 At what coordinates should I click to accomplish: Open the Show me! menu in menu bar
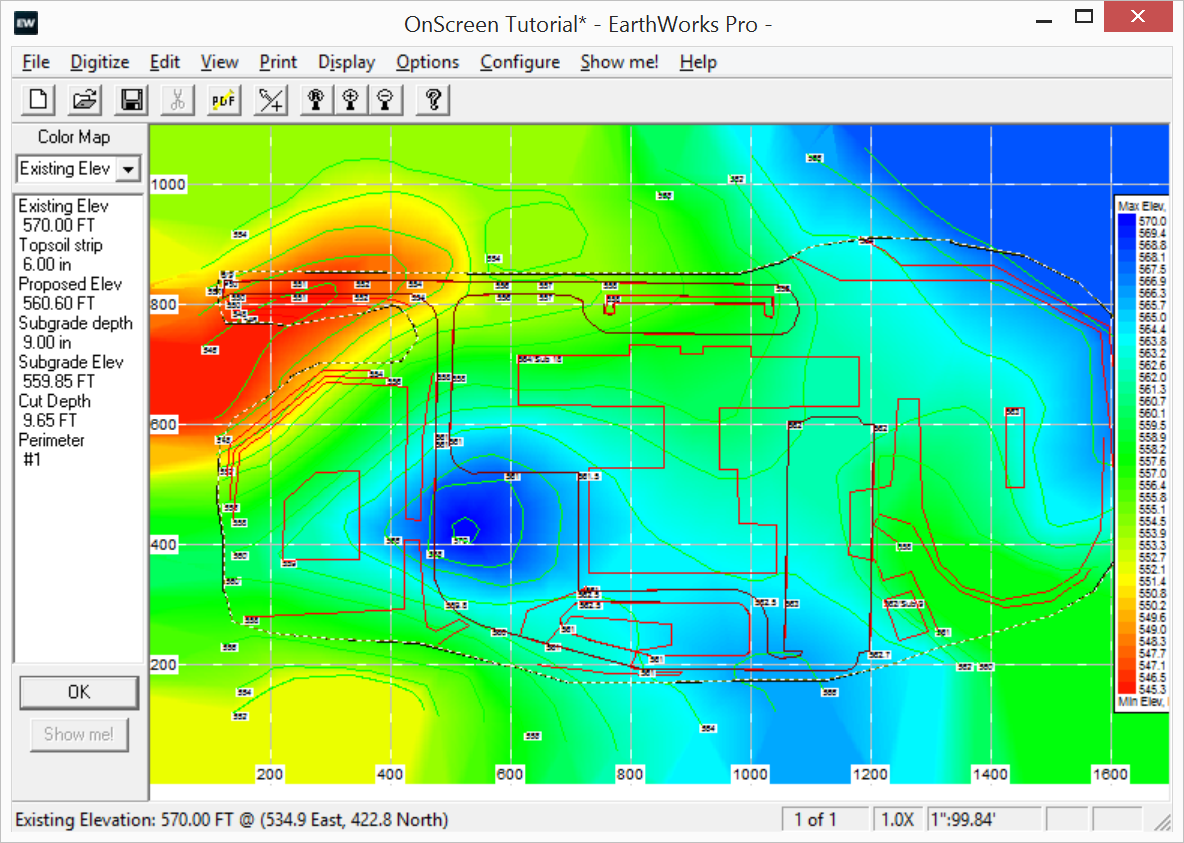click(619, 62)
